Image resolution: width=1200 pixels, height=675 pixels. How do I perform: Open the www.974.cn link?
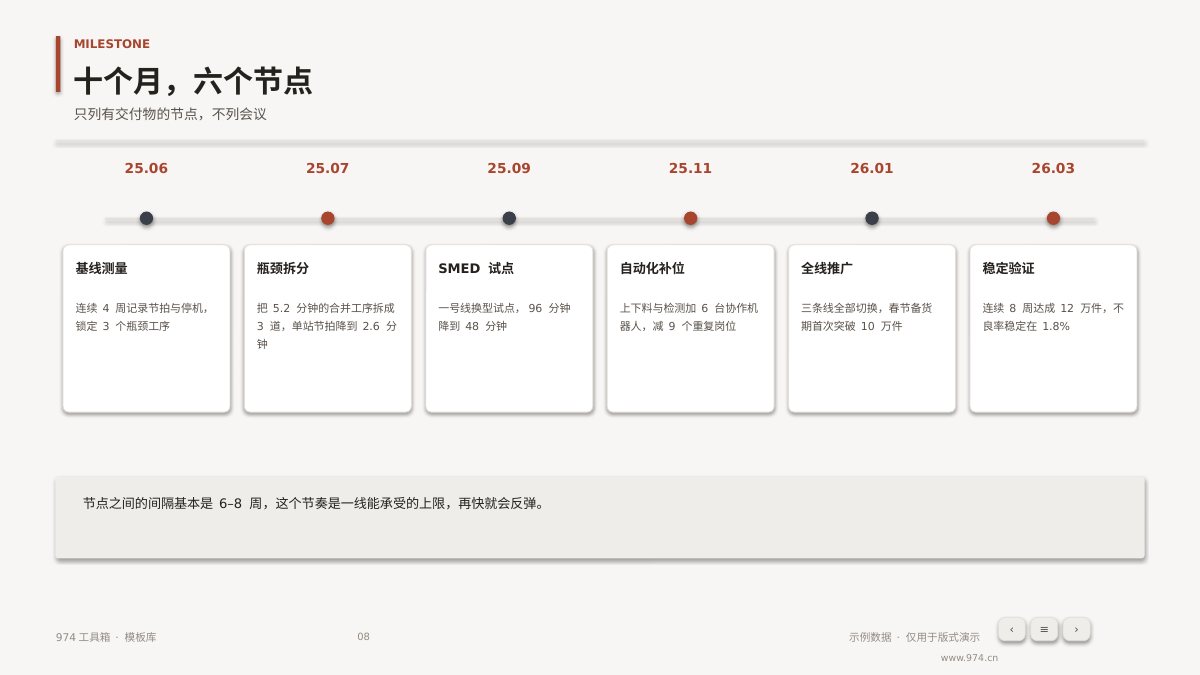coord(969,658)
